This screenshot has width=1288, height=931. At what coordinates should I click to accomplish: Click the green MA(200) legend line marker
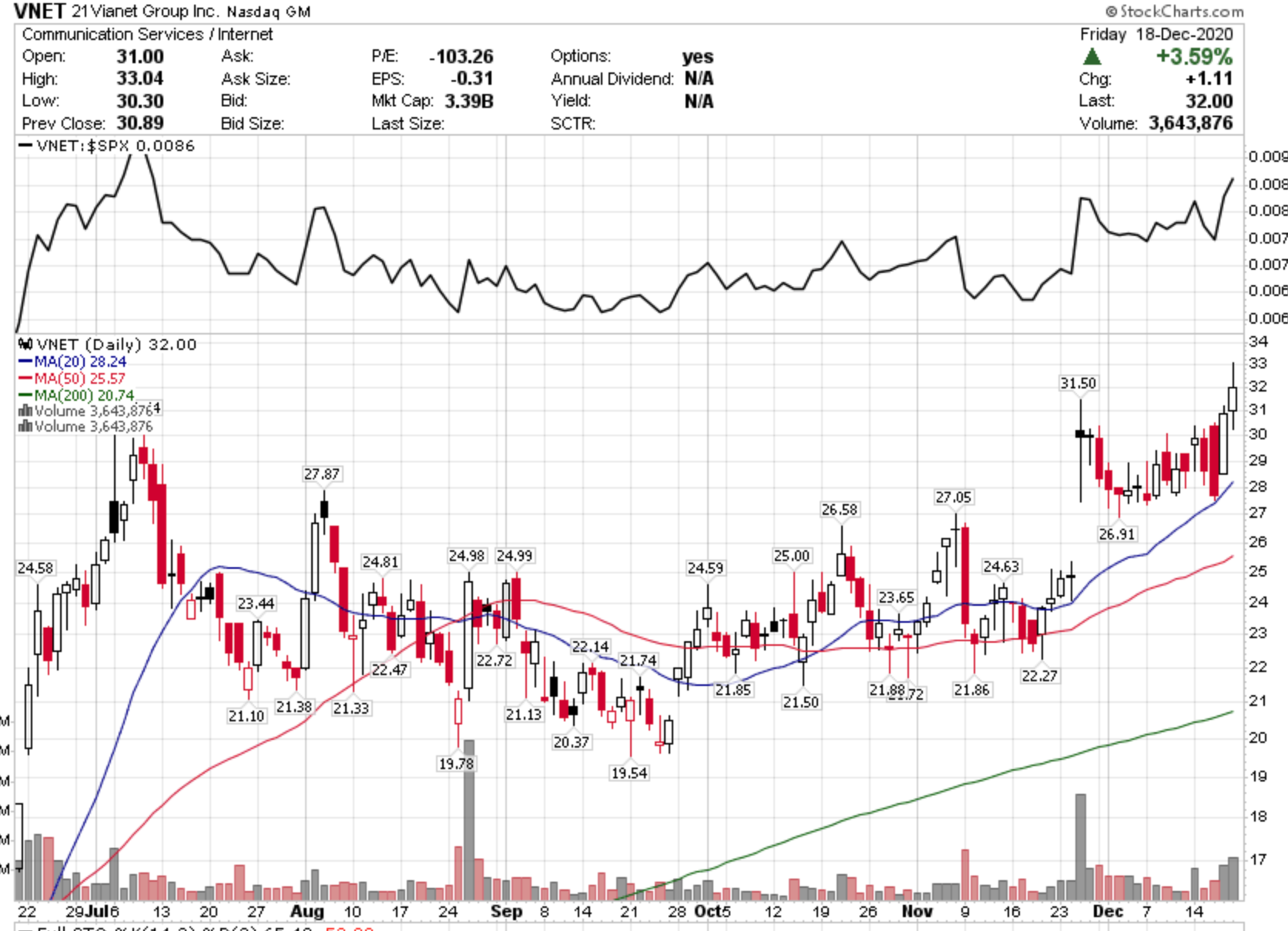tap(25, 395)
